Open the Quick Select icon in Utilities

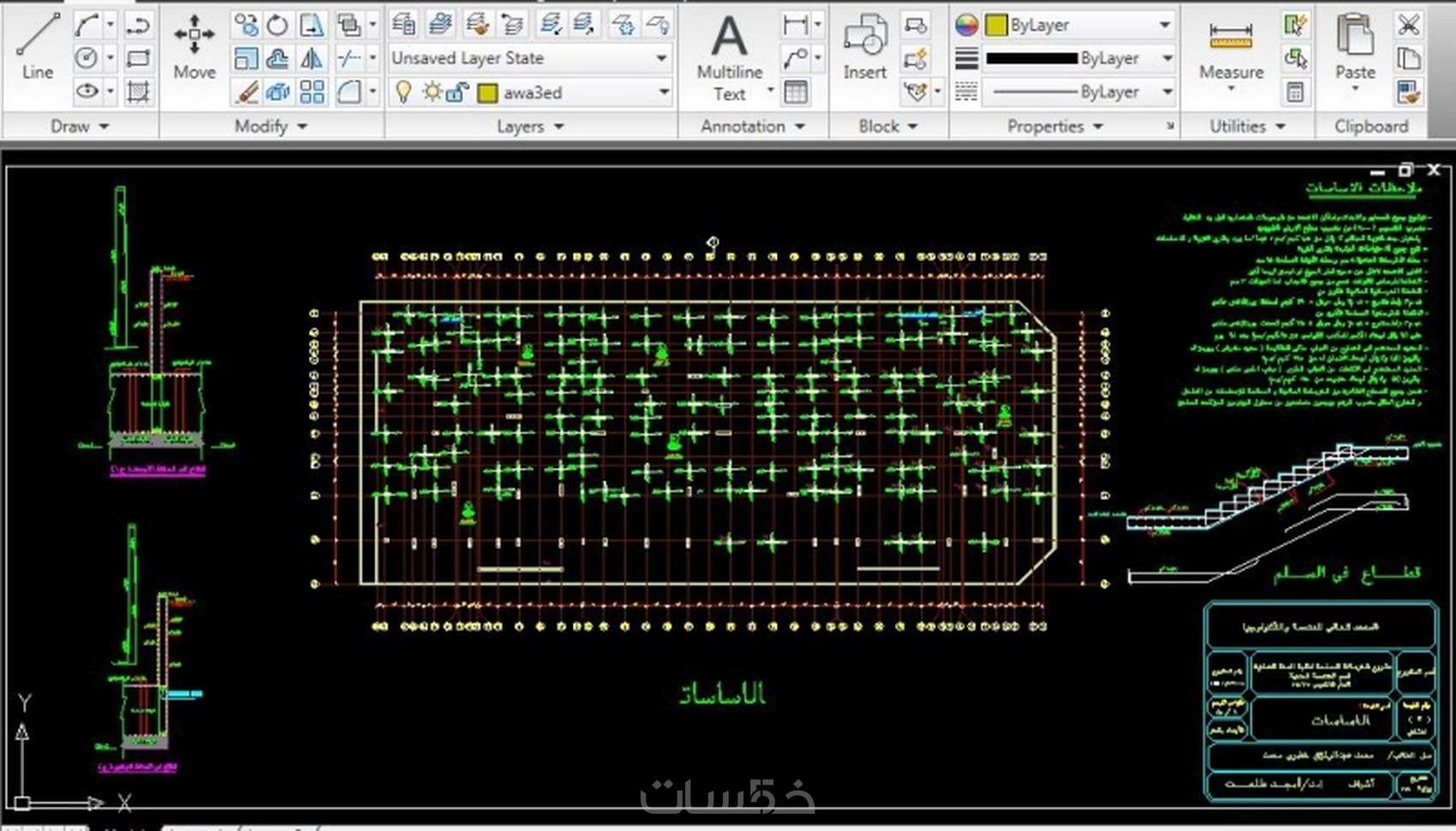point(1295,25)
